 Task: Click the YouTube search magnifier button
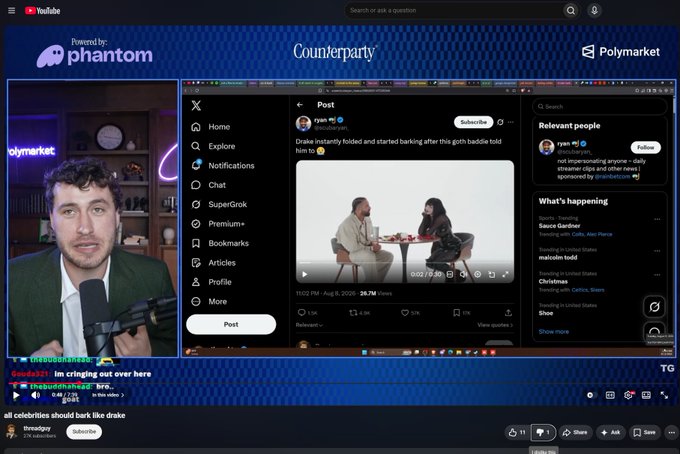571,10
